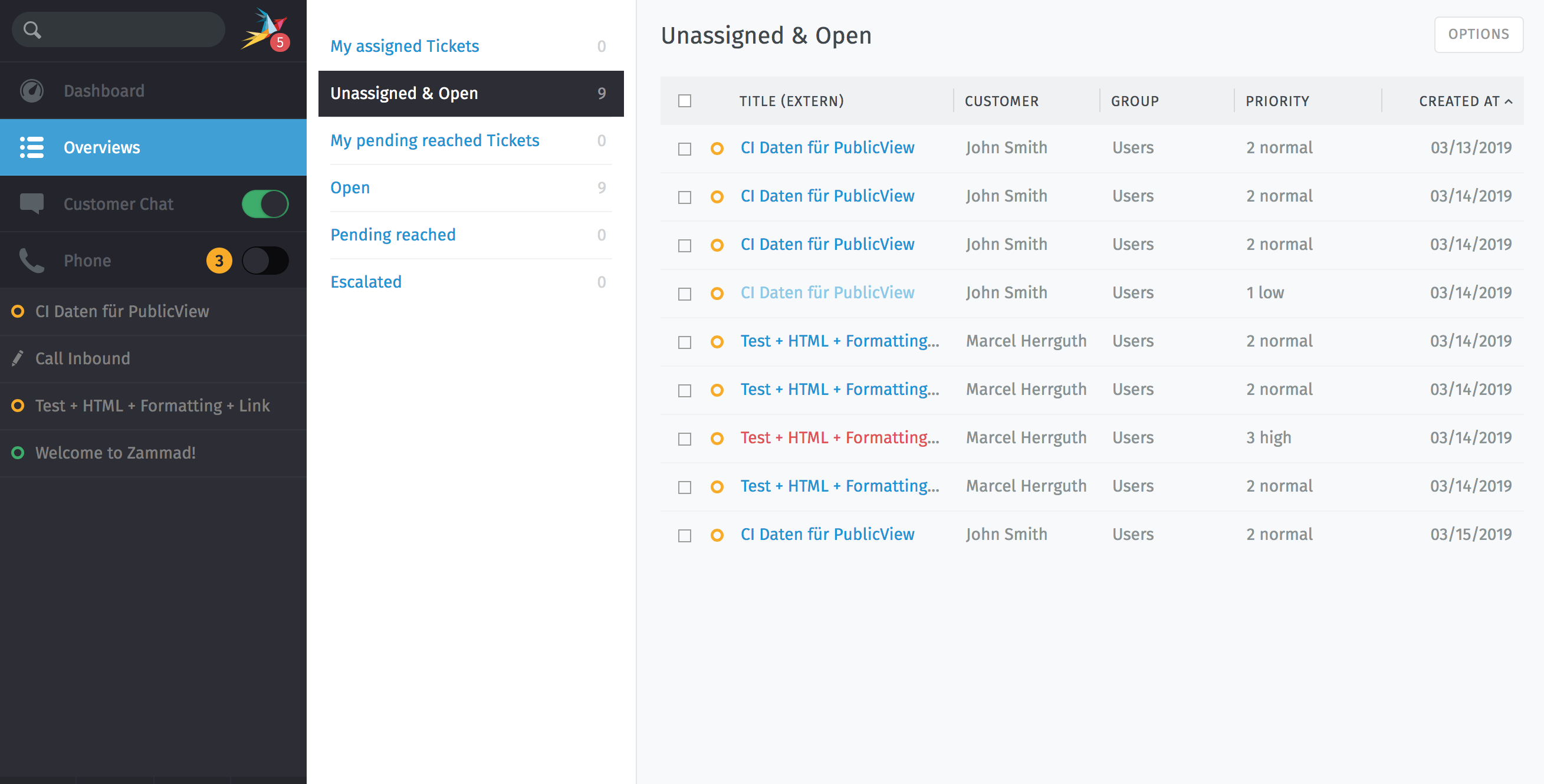This screenshot has width=1544, height=784.
Task: Open the ticket titled Test + HTML + Formatting
Action: 839,340
